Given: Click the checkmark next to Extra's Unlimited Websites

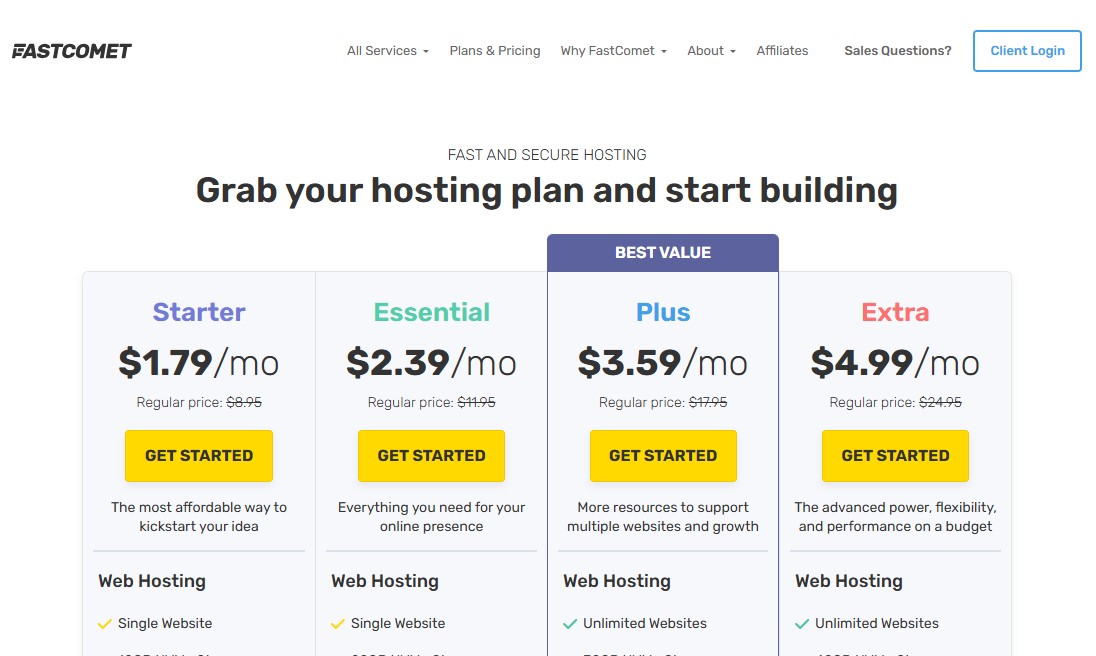Looking at the screenshot, I should coord(802,623).
